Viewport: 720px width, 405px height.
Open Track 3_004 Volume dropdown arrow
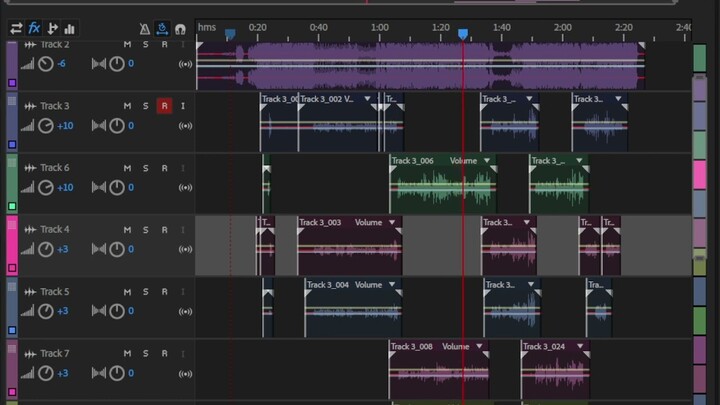[x=392, y=285]
